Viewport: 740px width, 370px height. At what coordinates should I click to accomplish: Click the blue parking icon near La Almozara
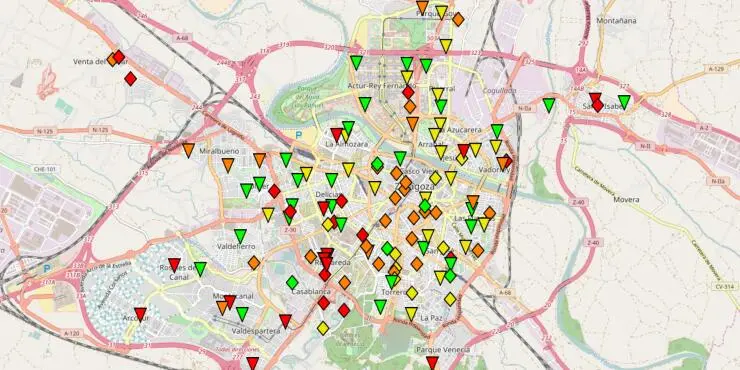[x=298, y=135]
